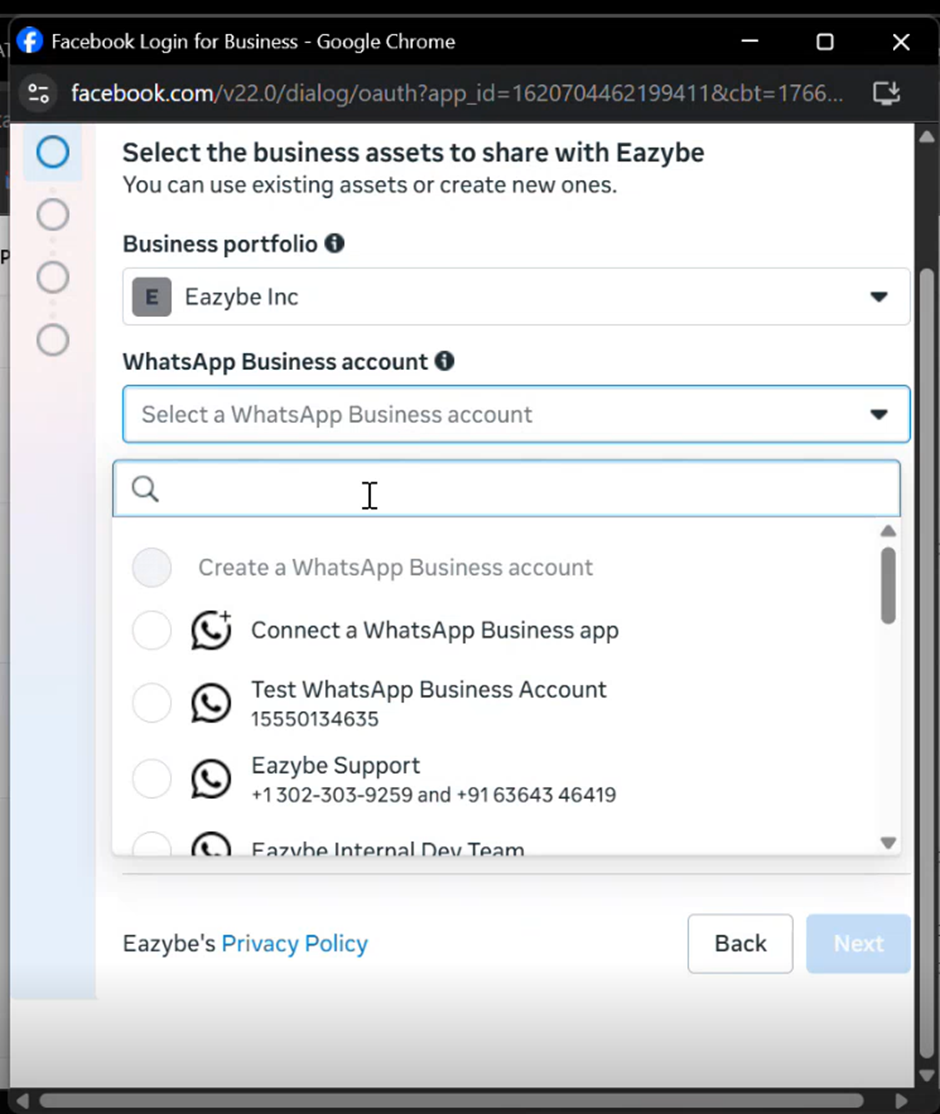Close the Facebook Login window
The height and width of the screenshot is (1114, 940).
[901, 41]
